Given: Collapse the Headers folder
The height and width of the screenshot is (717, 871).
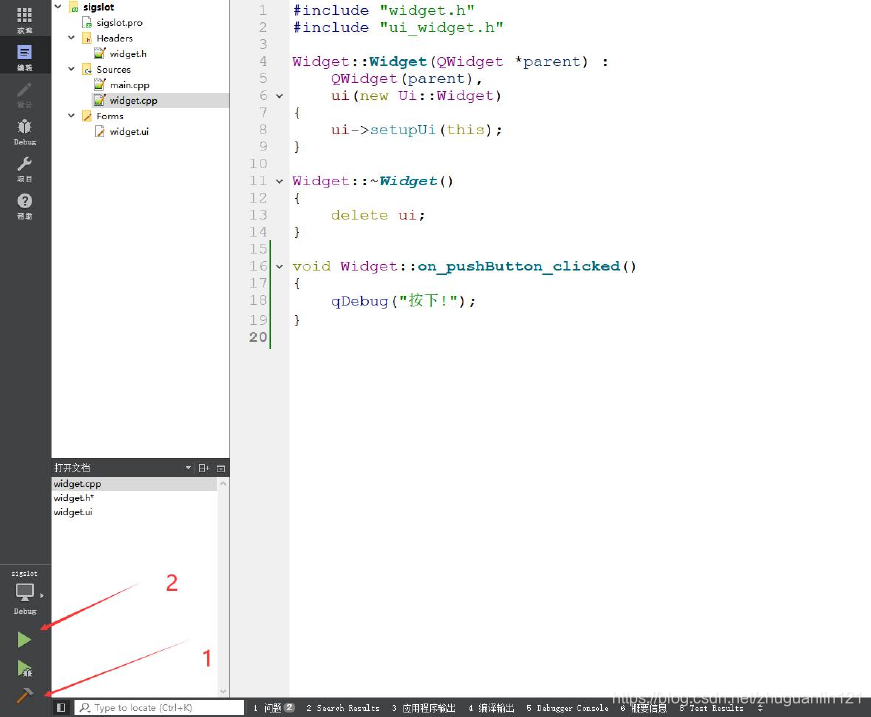Looking at the screenshot, I should click(x=71, y=38).
